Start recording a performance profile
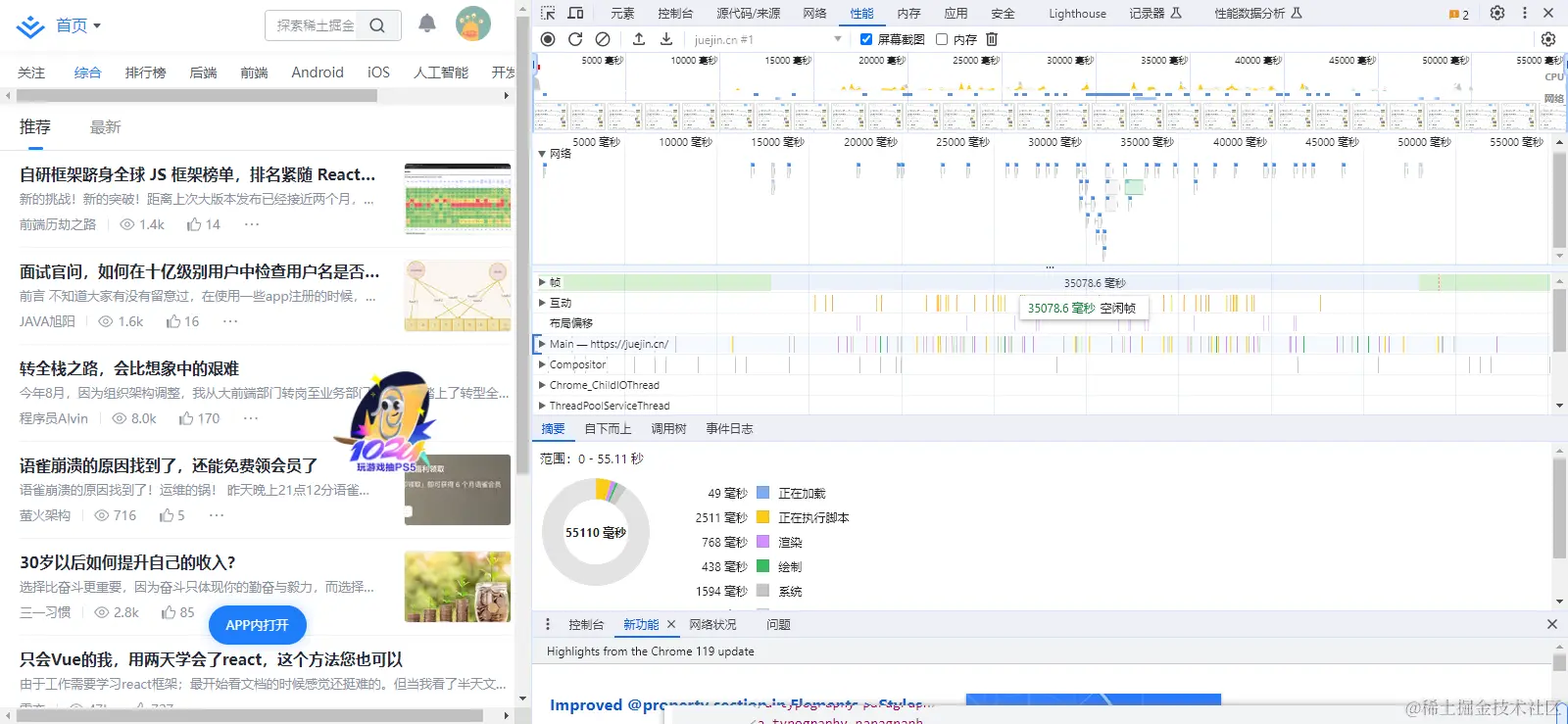This screenshot has width=1568, height=724. tap(548, 39)
